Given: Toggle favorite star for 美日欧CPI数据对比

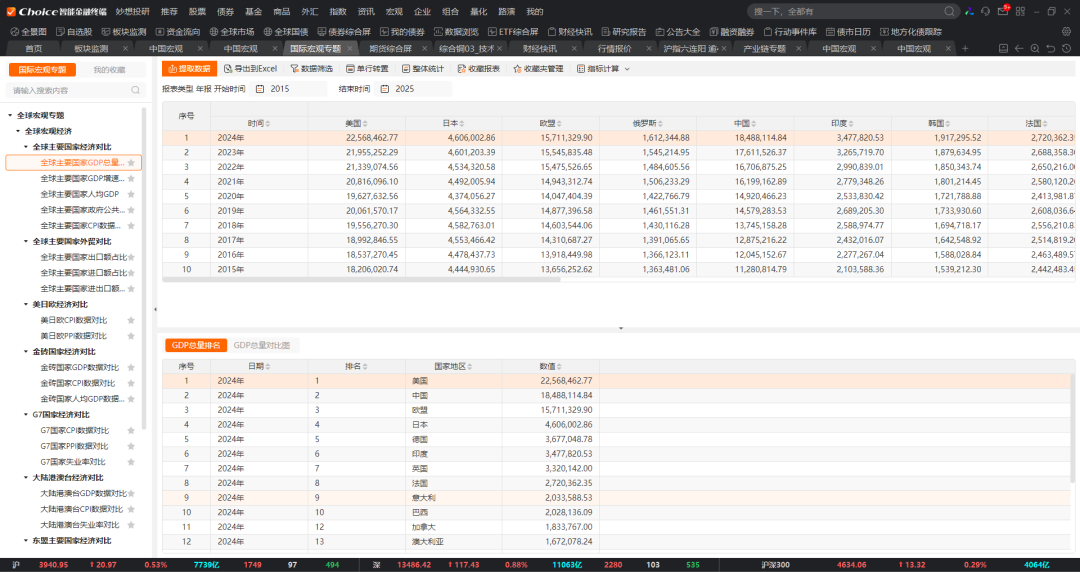Looking at the screenshot, I should (131, 320).
